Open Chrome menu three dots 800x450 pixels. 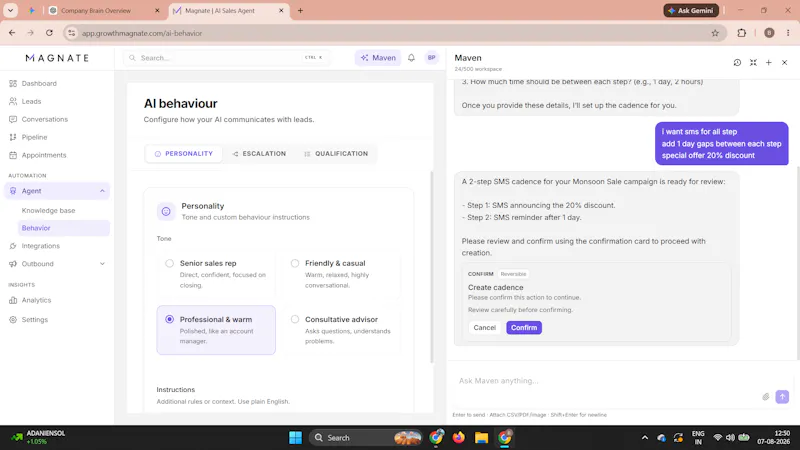pos(788,33)
